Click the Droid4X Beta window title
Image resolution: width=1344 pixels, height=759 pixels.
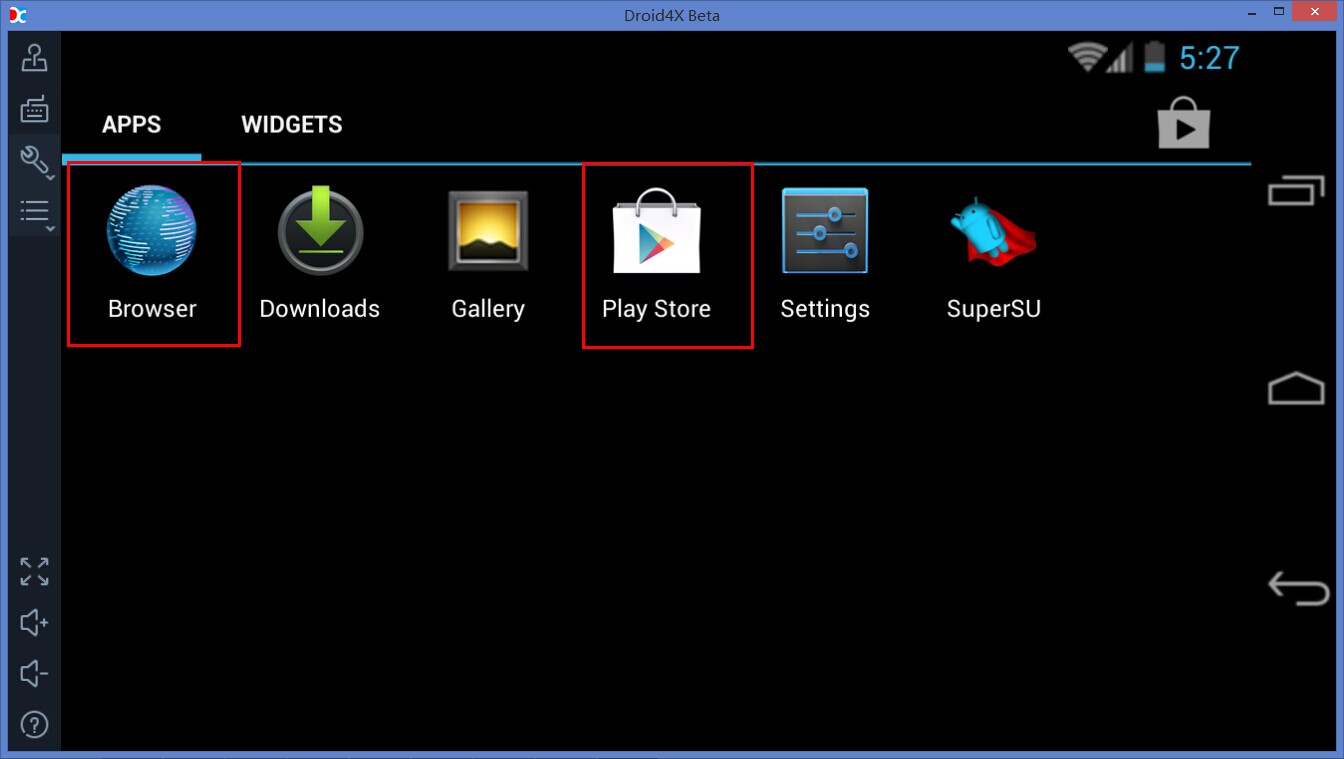point(671,15)
